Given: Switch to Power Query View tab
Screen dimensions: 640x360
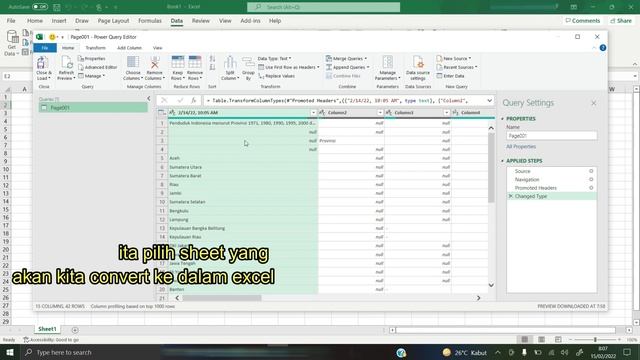Looking at the screenshot, I should [158, 48].
